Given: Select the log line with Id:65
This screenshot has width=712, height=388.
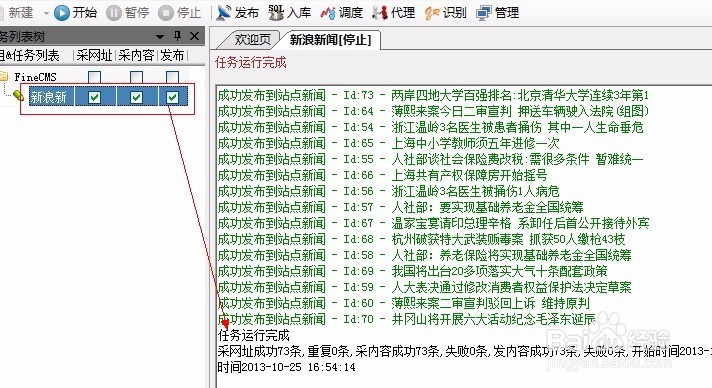Looking at the screenshot, I should point(389,143).
